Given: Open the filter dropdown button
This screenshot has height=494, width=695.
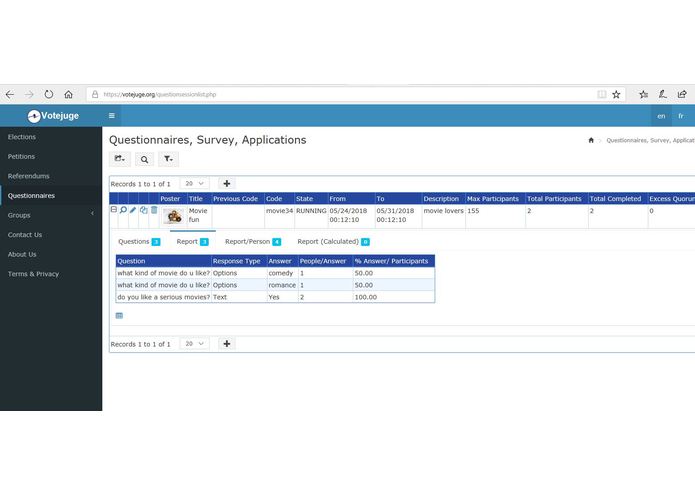Looking at the screenshot, I should tap(168, 159).
